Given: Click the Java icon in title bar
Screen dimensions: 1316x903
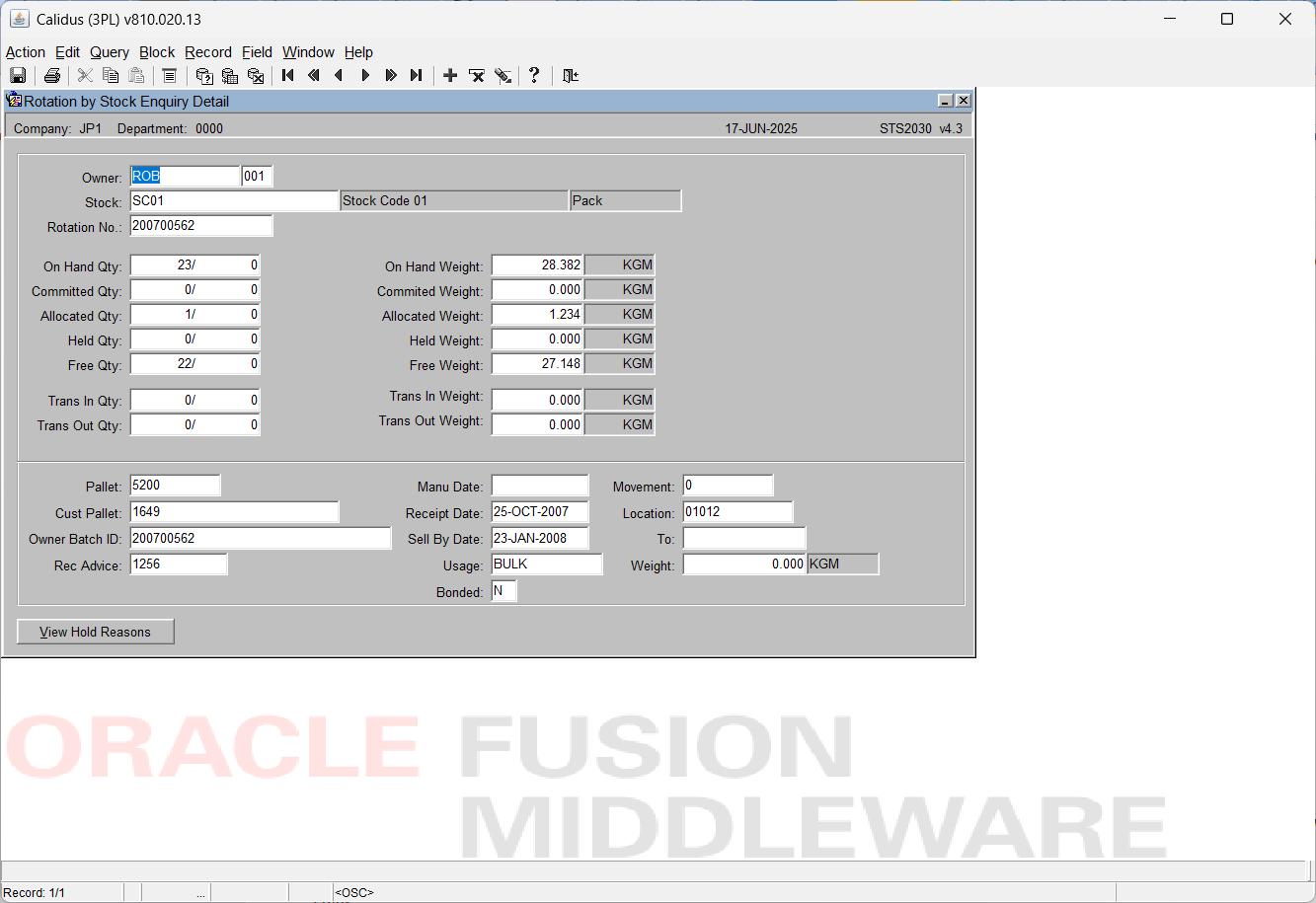Looking at the screenshot, I should tap(19, 19).
